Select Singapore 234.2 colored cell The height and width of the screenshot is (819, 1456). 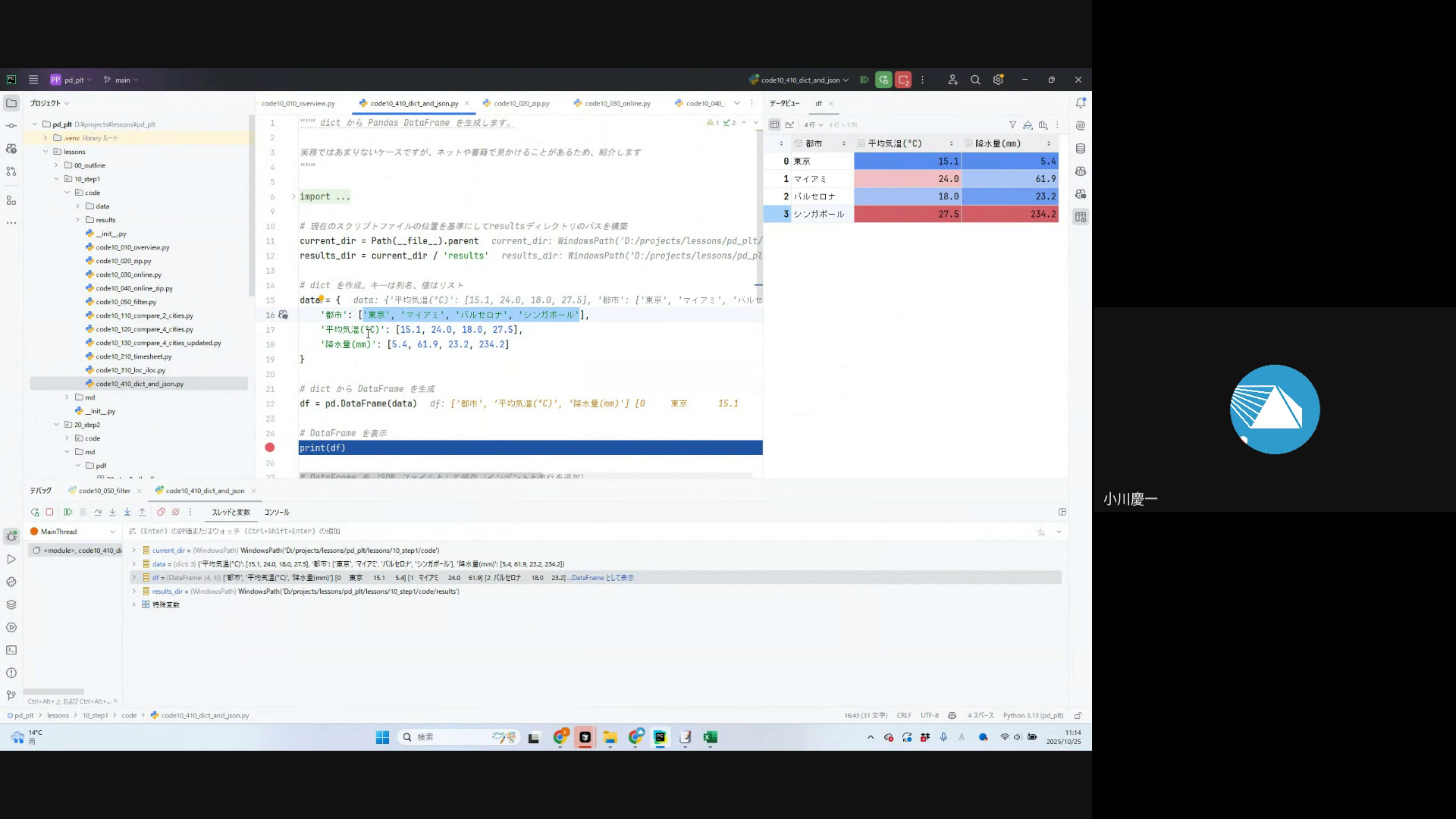pyautogui.click(x=1009, y=215)
